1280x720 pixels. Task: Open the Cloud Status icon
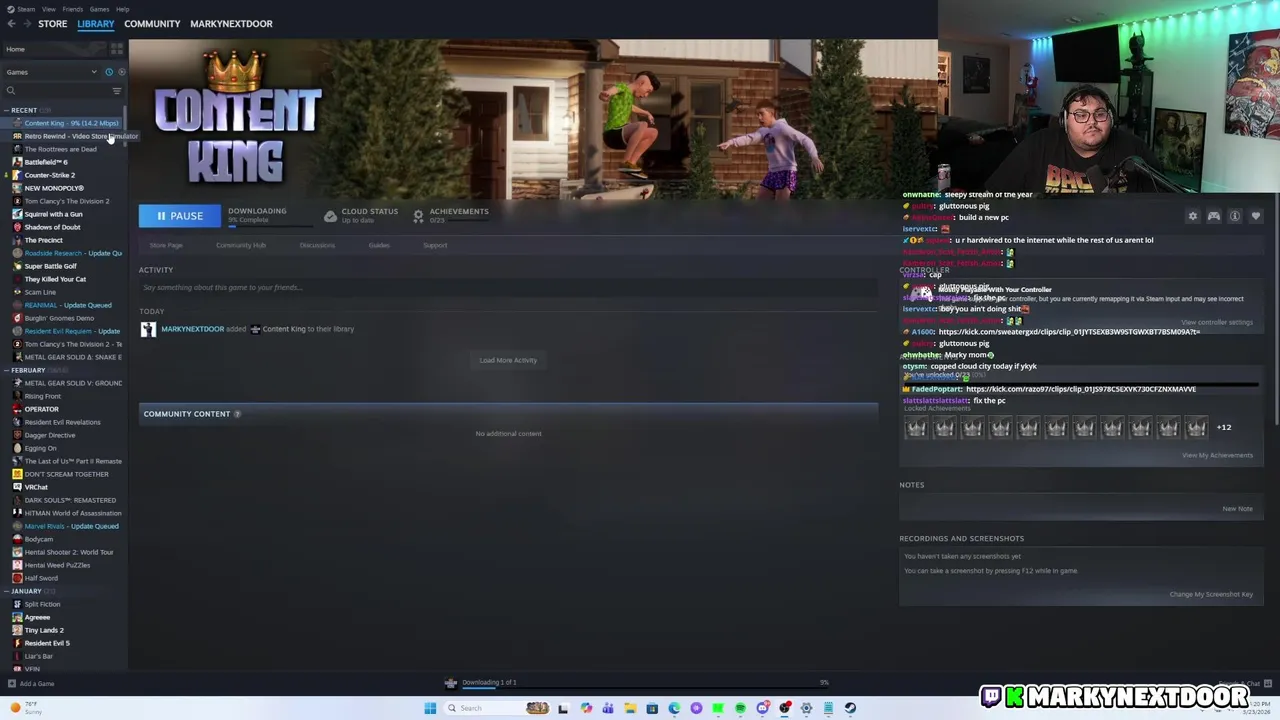pyautogui.click(x=330, y=216)
